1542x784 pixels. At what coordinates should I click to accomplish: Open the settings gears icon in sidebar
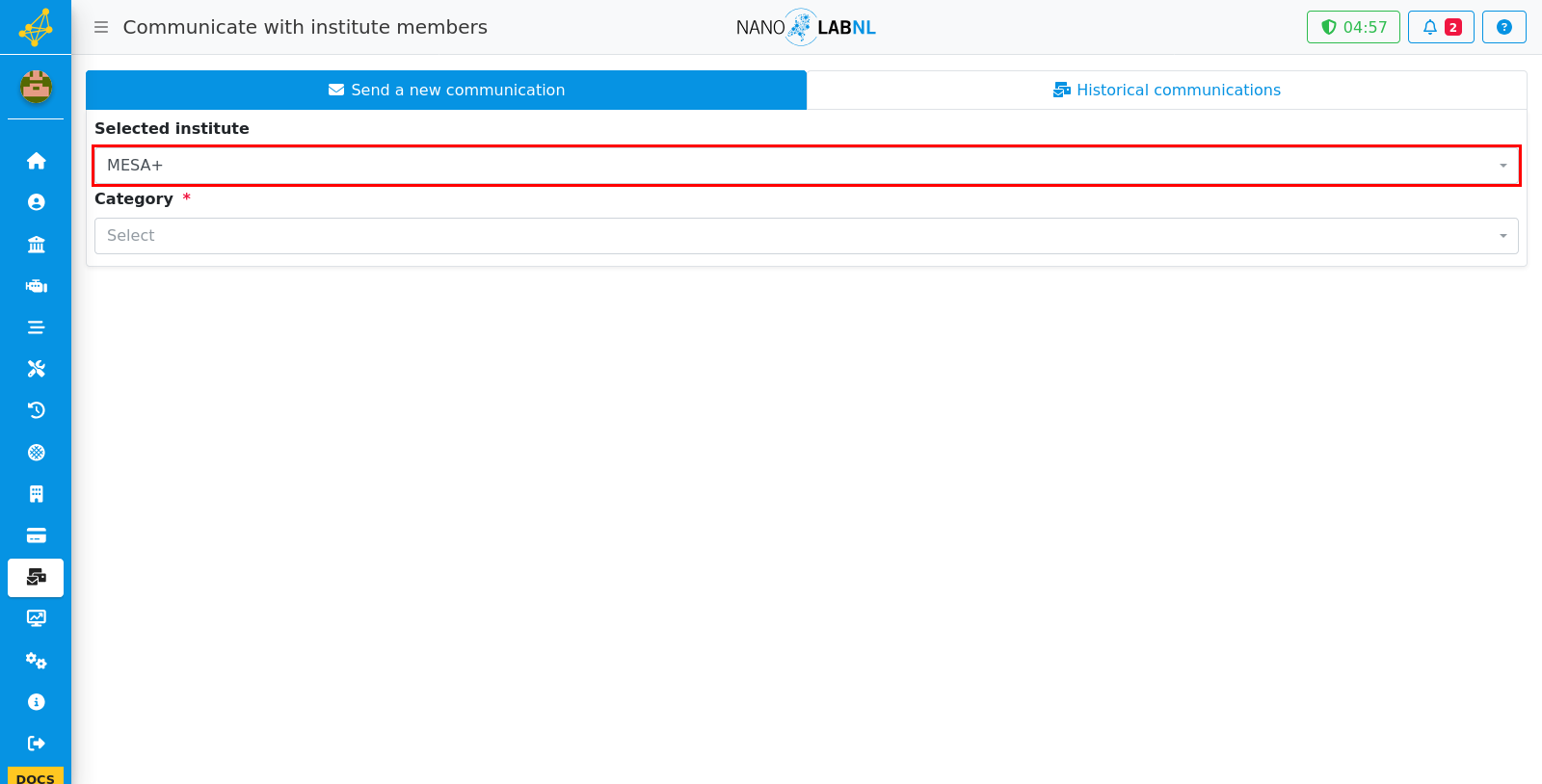[x=36, y=661]
